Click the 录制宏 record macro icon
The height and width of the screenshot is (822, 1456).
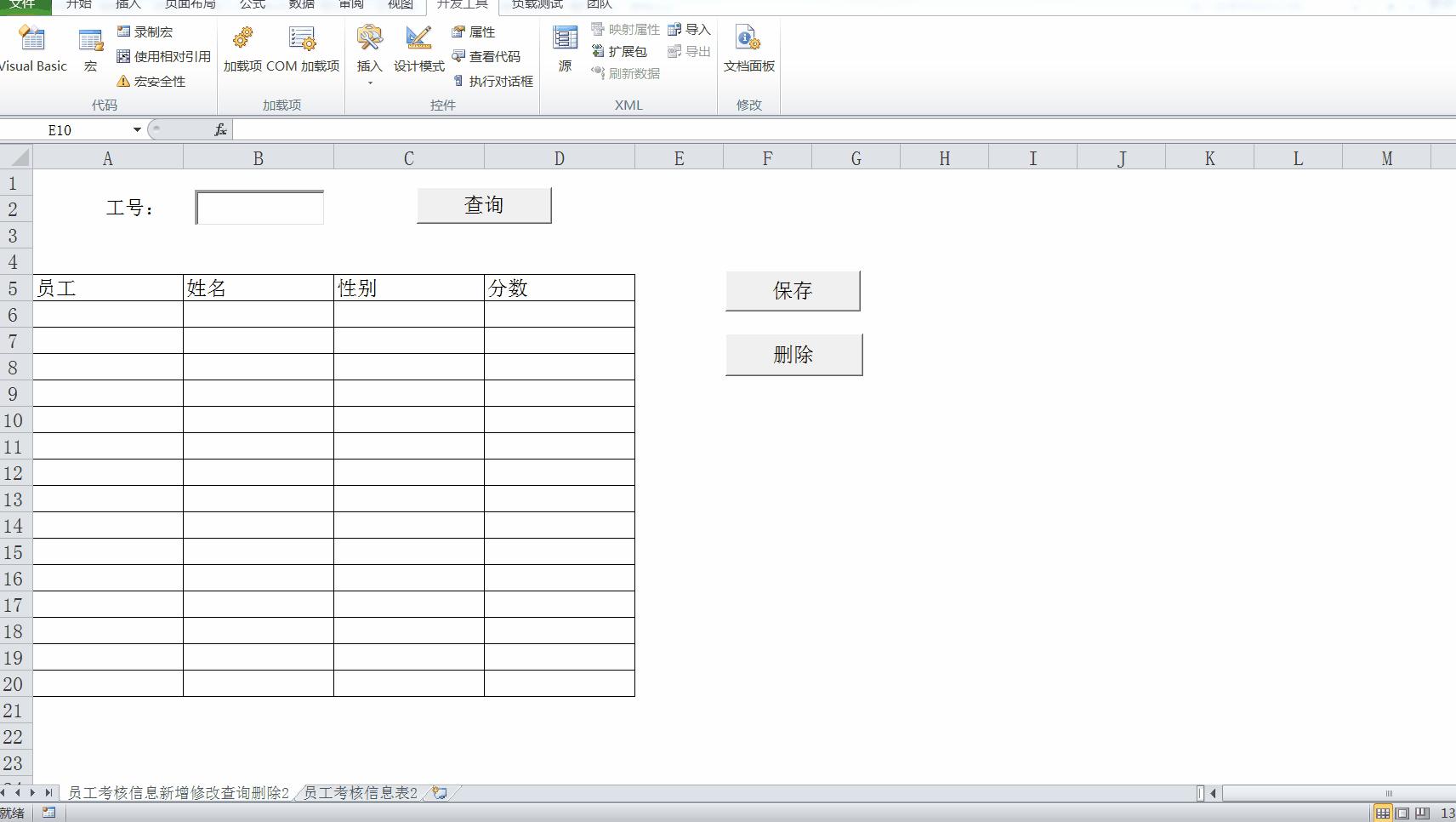point(122,31)
